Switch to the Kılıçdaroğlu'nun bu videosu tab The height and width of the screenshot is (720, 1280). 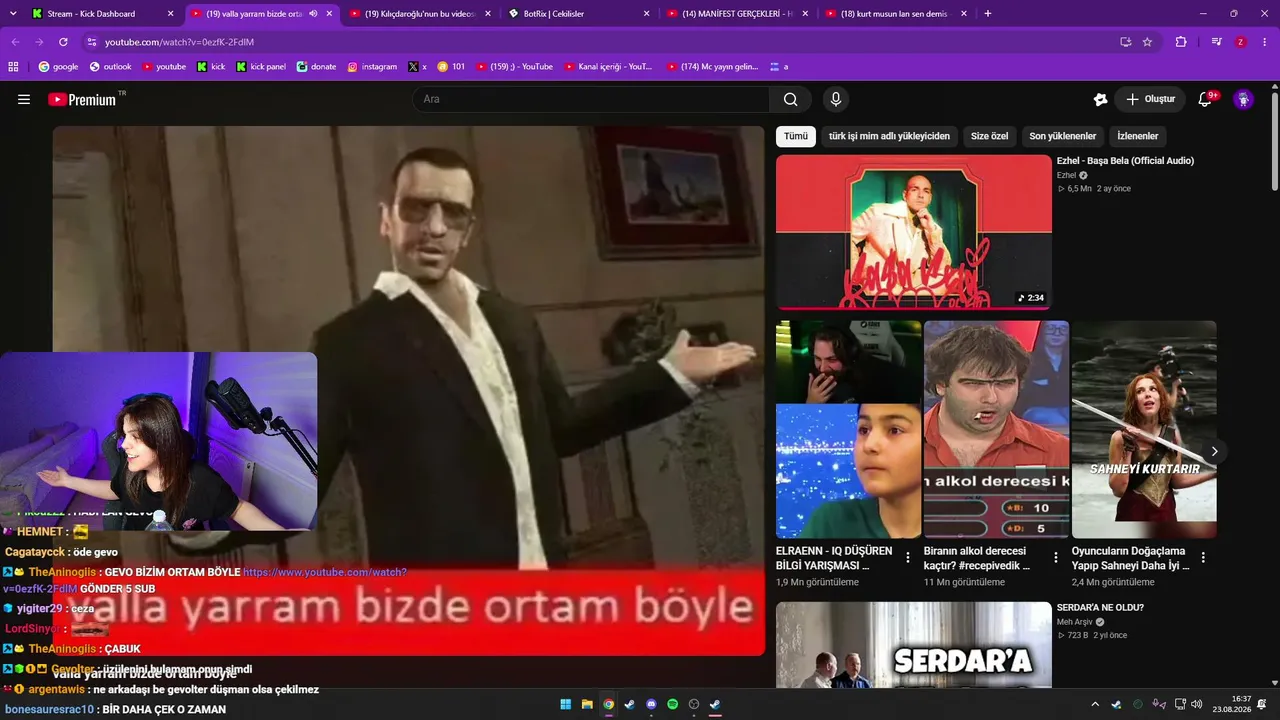(420, 14)
